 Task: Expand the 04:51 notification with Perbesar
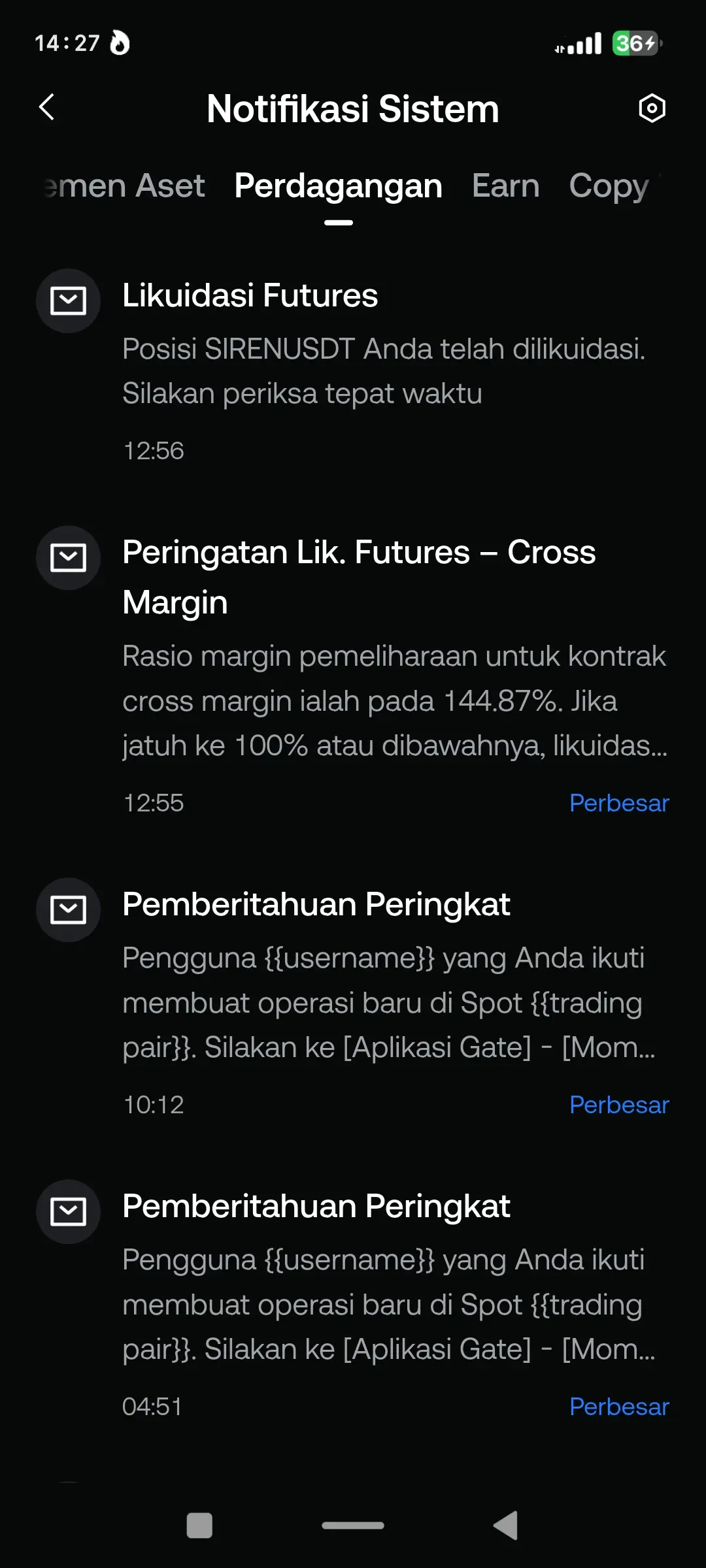tap(618, 1406)
